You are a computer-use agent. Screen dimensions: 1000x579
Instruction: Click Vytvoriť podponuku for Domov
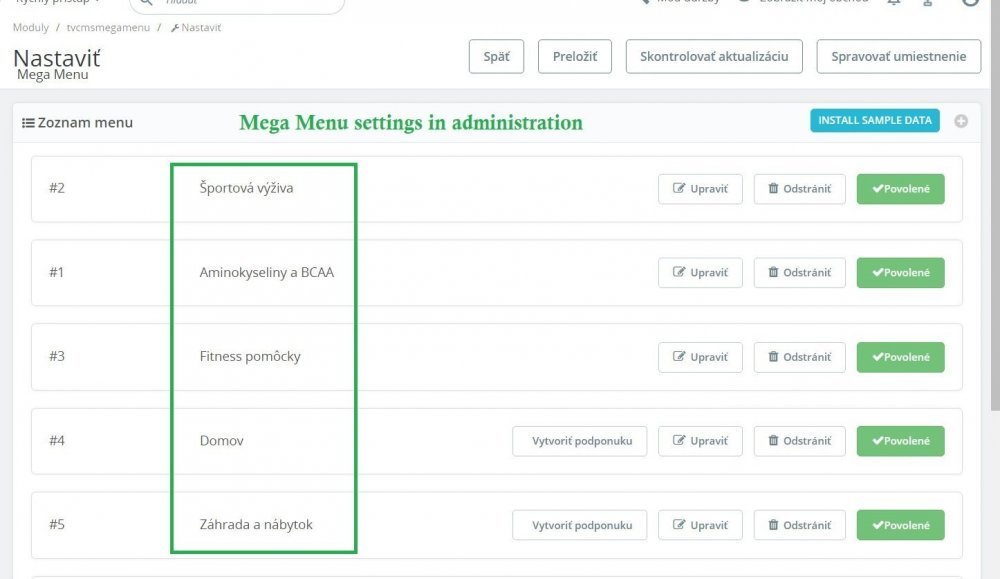pos(579,440)
